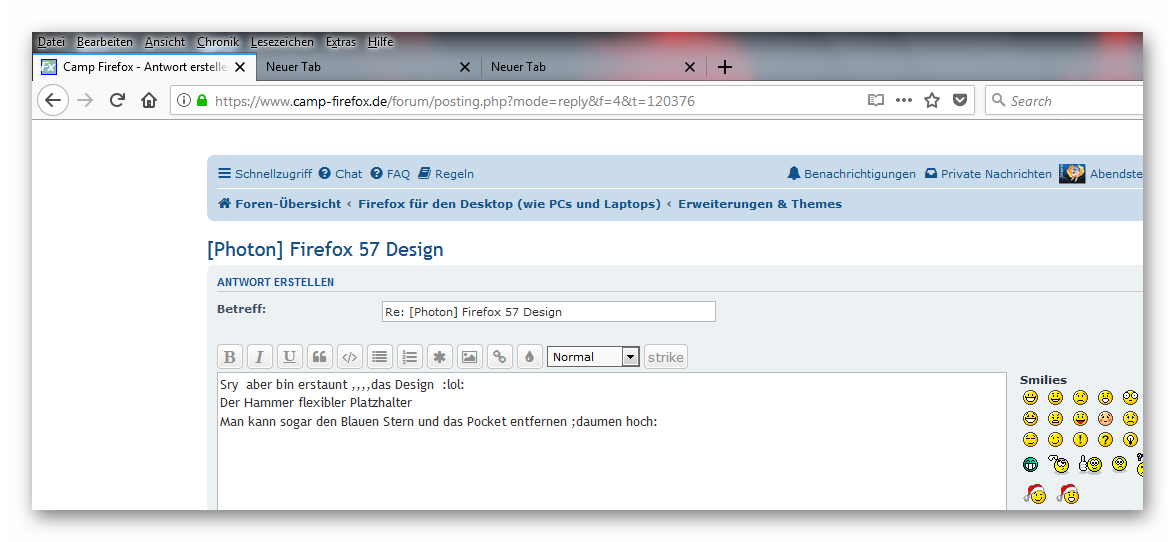Switch to Camp Firefox Antwort erstellen tab
This screenshot has height=542, width=1175.
point(144,67)
